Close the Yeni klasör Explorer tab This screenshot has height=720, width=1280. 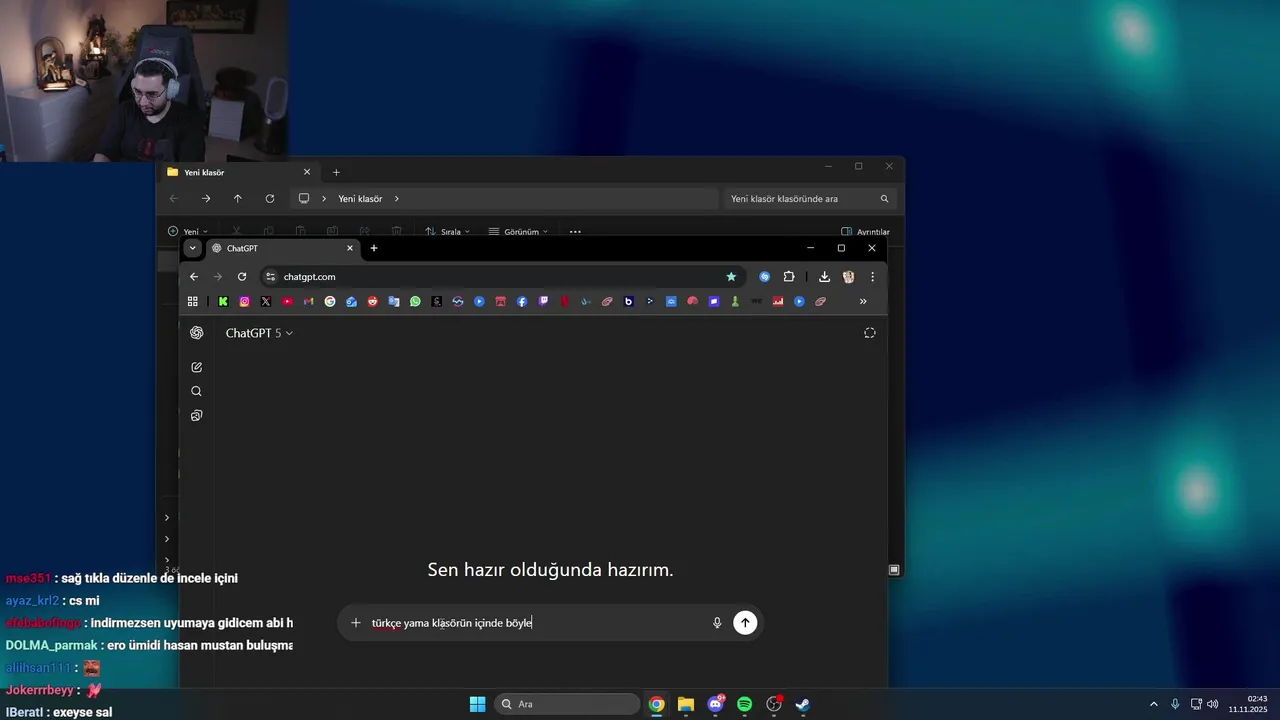click(307, 172)
